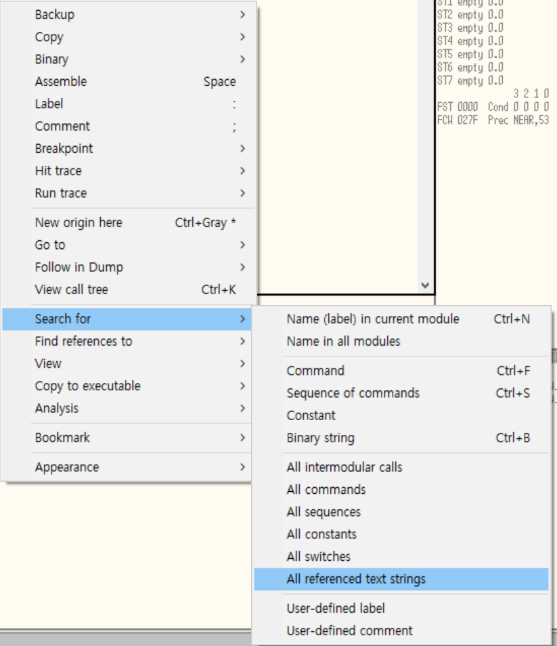Screen dimensions: 557x646
Task: Select All switches
Action: [401, 556]
